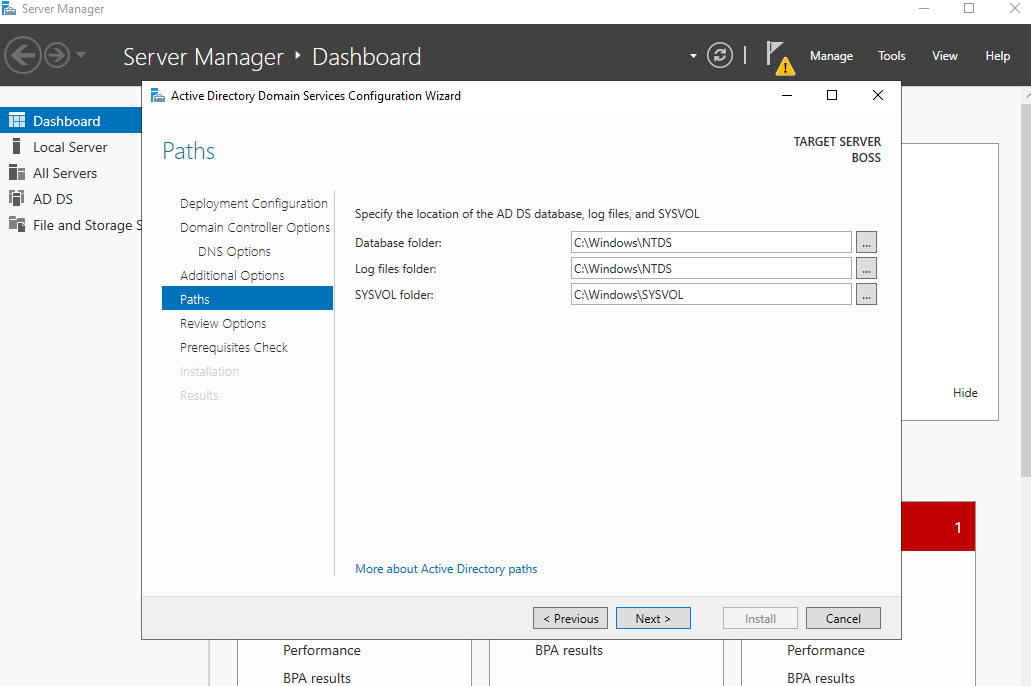
Task: Click the Previous button
Action: (570, 618)
